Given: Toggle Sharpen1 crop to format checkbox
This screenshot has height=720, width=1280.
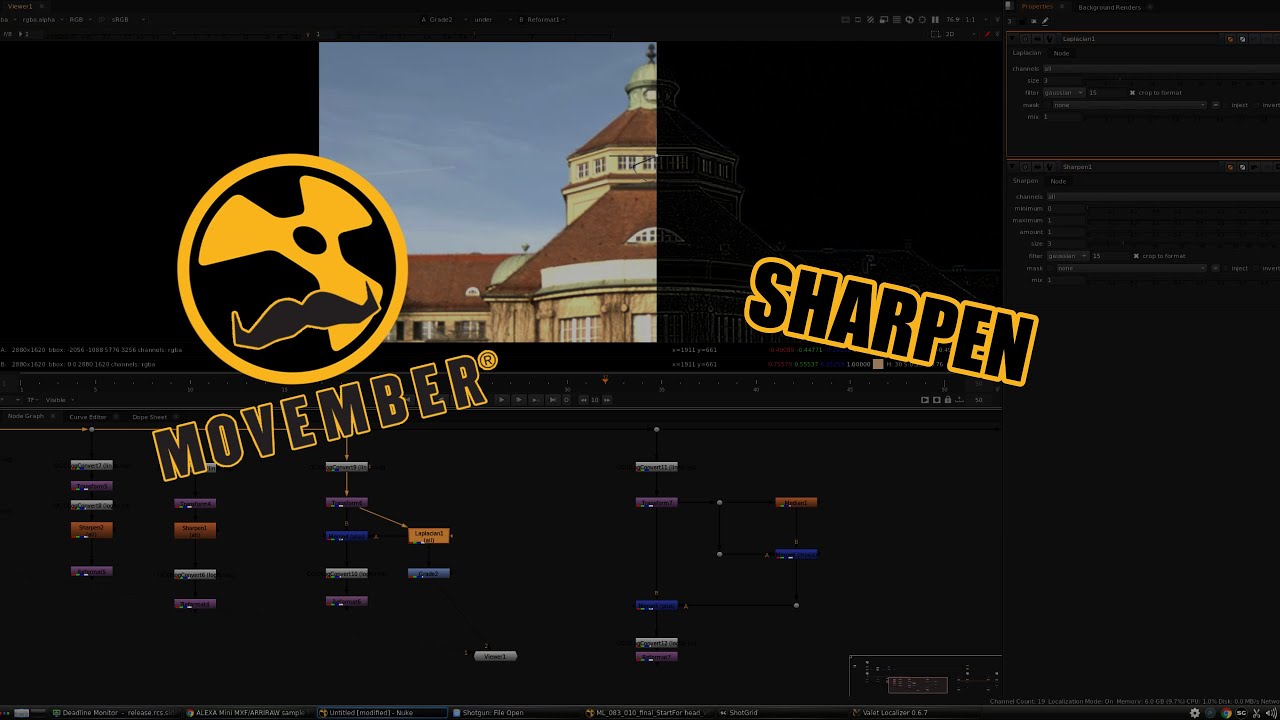Looking at the screenshot, I should point(1136,256).
